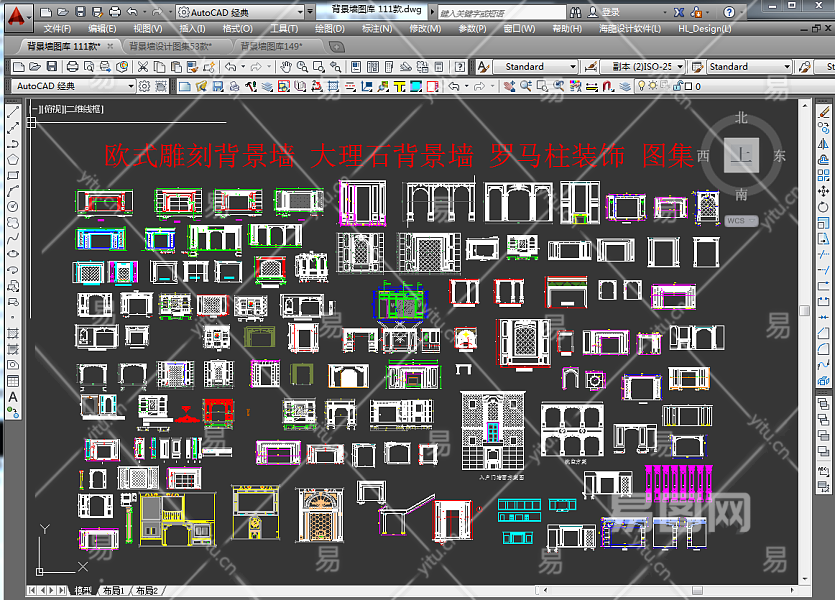
Task: Select the Circle draw tool
Action: [x=13, y=206]
